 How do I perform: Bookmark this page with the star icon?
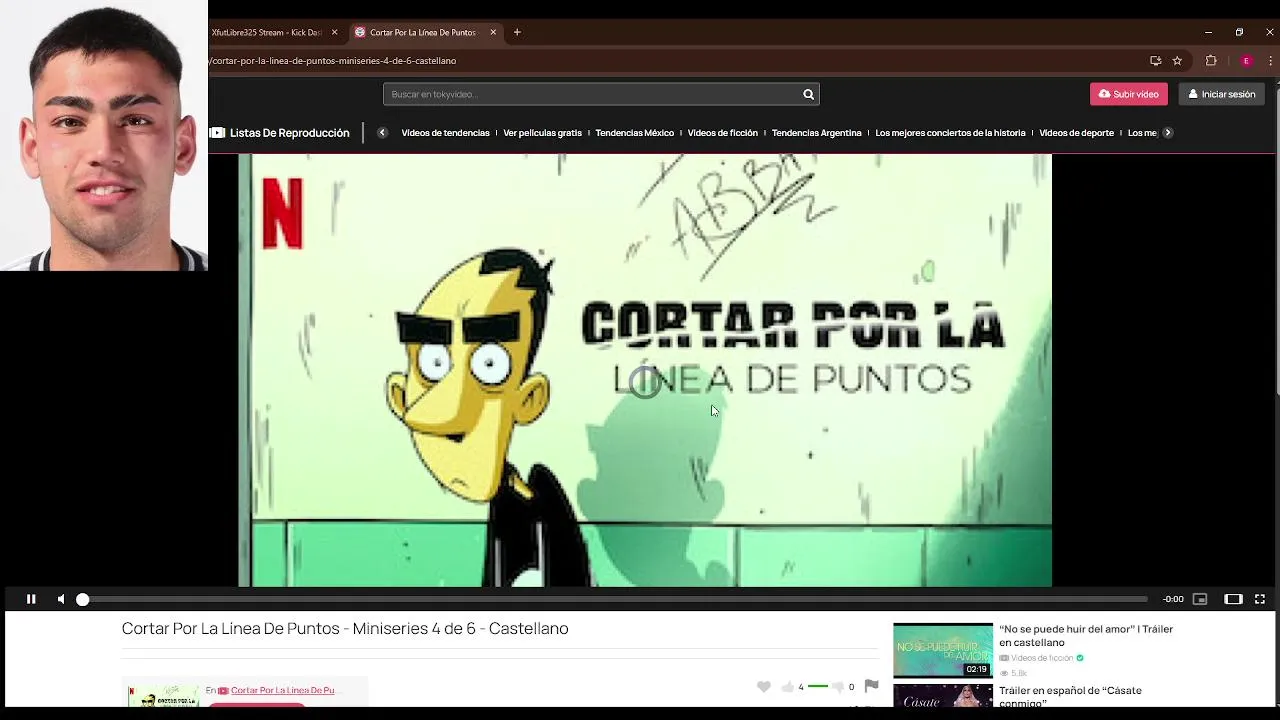(1177, 61)
